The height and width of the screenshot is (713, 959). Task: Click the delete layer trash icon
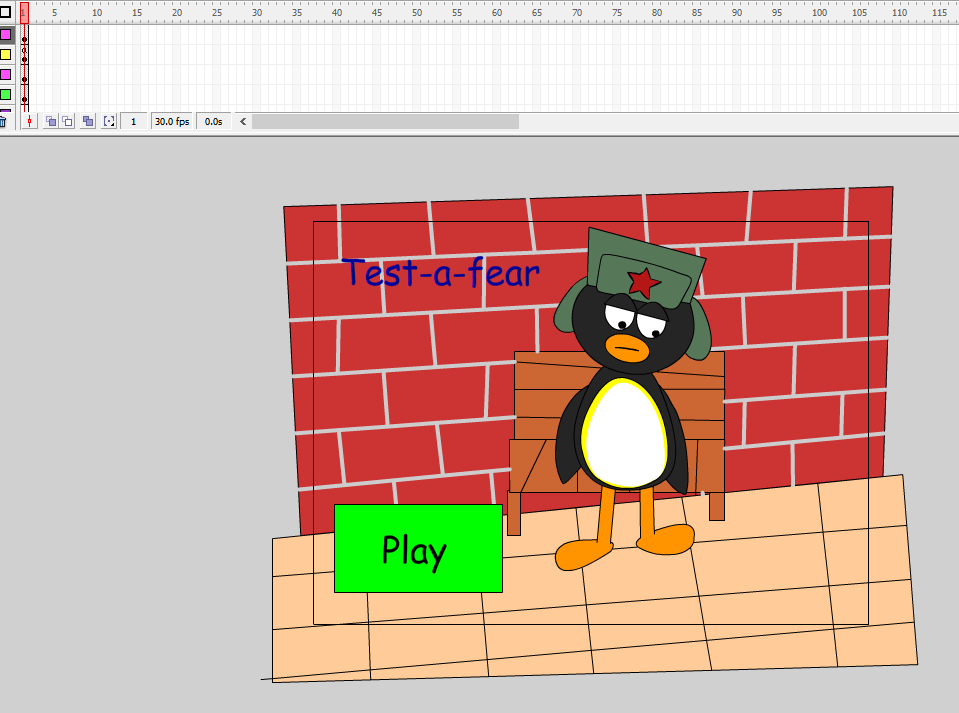point(2,122)
